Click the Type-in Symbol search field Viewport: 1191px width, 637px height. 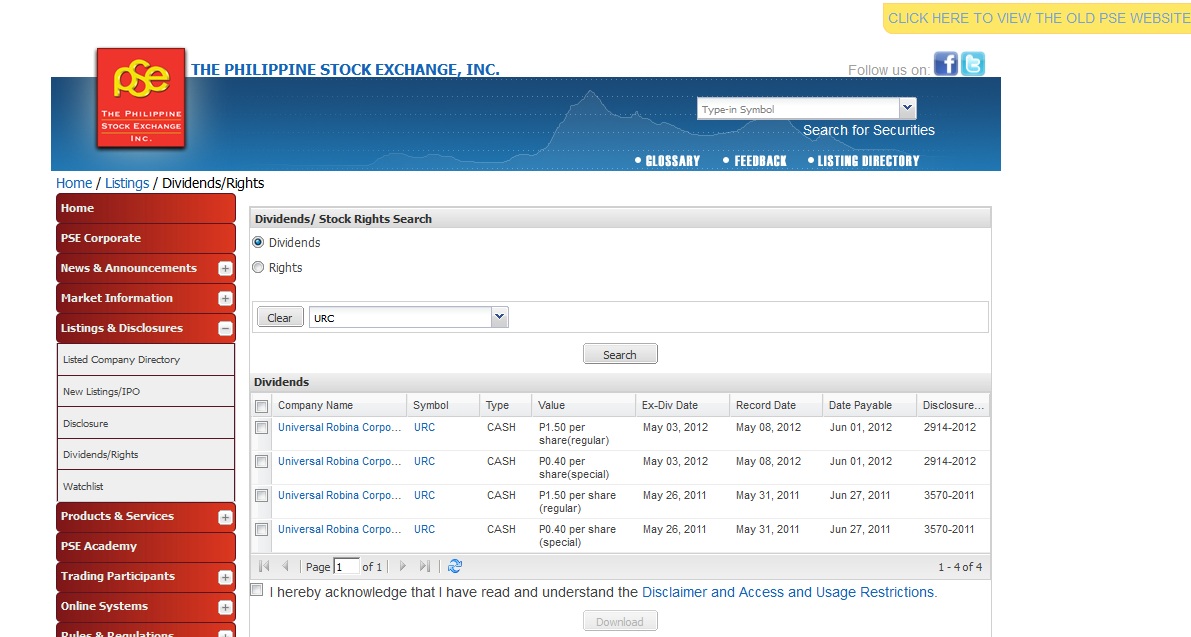click(798, 109)
